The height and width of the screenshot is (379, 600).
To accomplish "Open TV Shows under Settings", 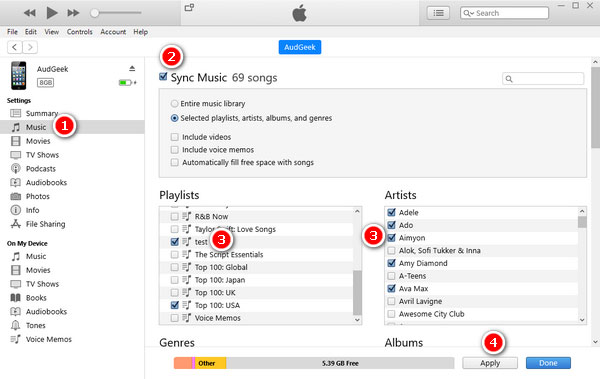I will pyautogui.click(x=42, y=155).
